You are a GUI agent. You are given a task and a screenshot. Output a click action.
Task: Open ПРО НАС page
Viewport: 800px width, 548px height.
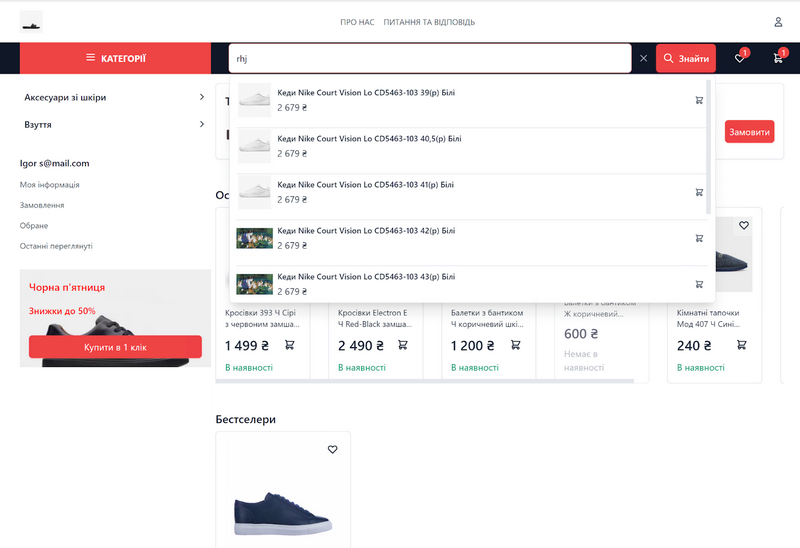[357, 22]
